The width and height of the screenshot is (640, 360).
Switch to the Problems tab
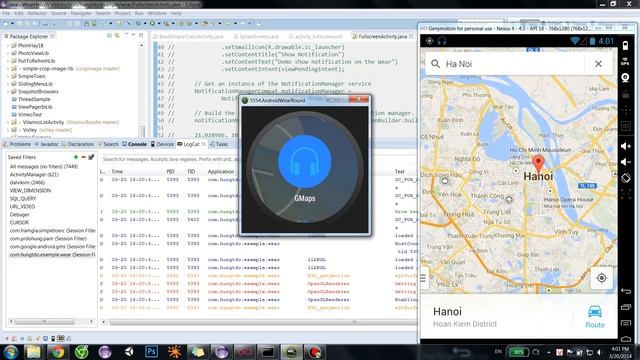[17, 144]
